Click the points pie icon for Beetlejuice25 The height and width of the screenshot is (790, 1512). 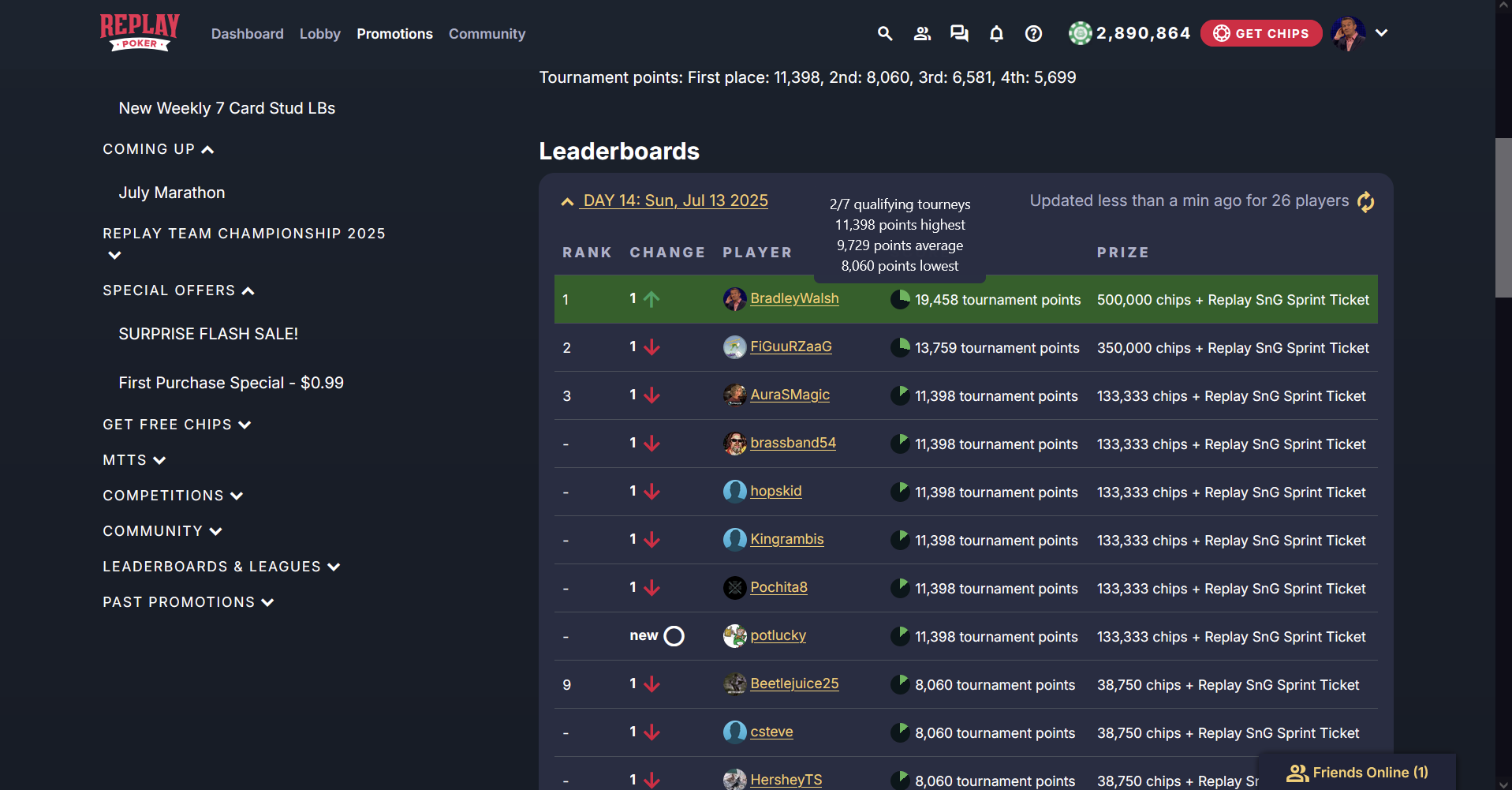click(x=900, y=684)
